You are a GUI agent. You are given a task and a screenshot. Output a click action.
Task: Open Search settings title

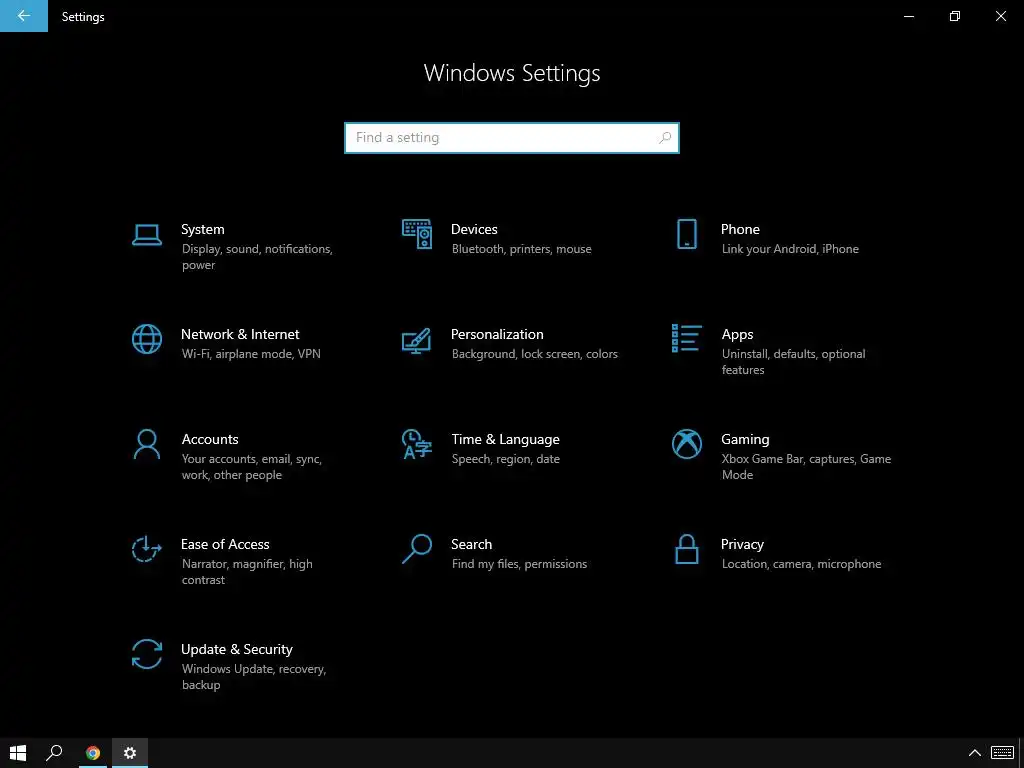(472, 545)
